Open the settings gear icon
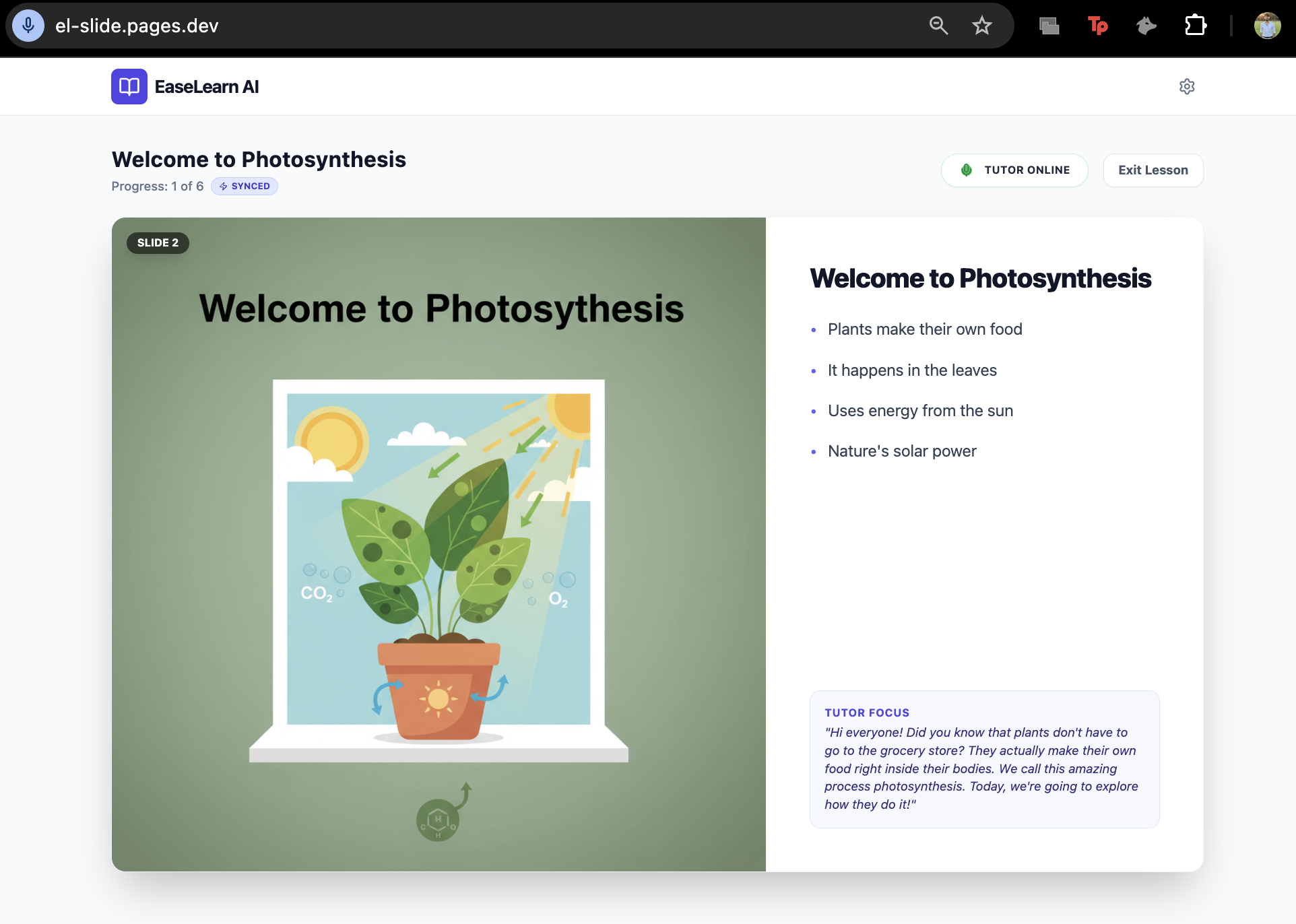Image resolution: width=1296 pixels, height=924 pixels. [1187, 86]
